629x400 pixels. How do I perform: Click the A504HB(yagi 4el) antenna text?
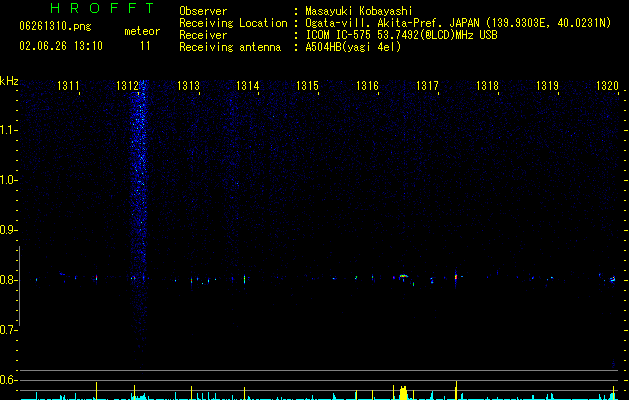point(353,47)
